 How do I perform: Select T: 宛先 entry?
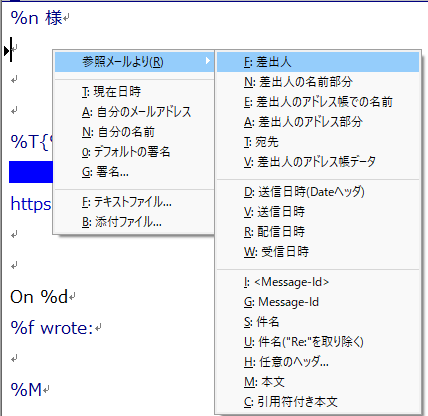[x=318, y=142]
